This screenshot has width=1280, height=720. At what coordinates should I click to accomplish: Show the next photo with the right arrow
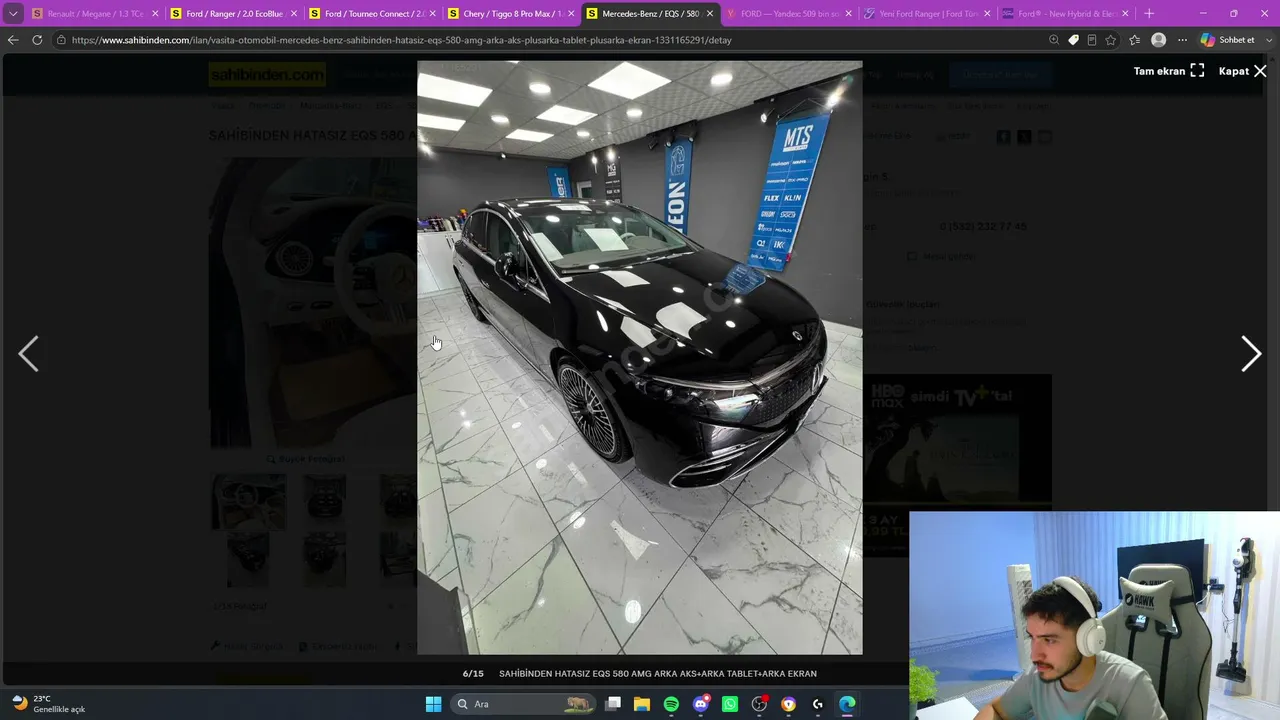(1250, 354)
